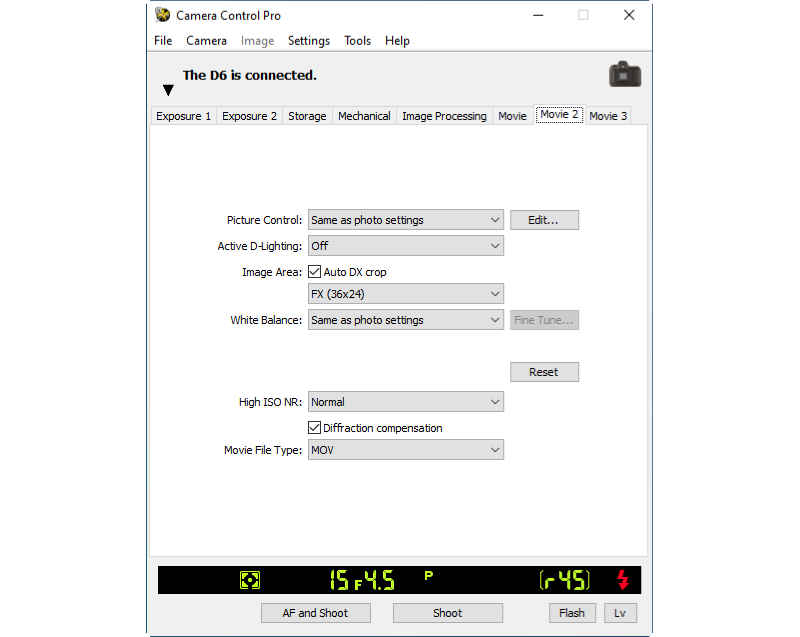Click the Shoot button
The width and height of the screenshot is (800, 637).
click(447, 613)
